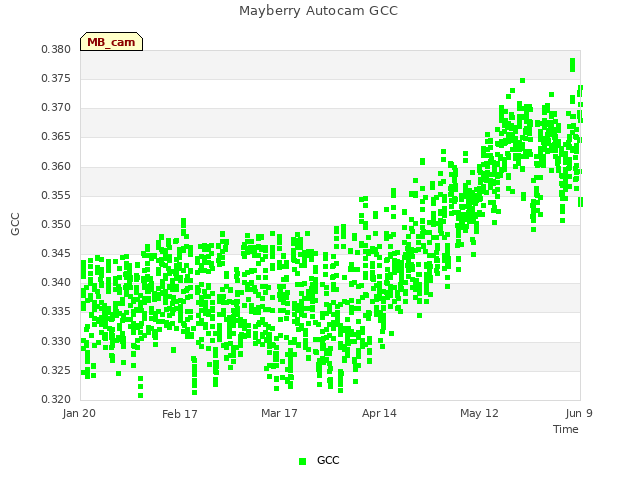Select the Jun 9 axis label
This screenshot has width=640, height=480.
pos(579,413)
